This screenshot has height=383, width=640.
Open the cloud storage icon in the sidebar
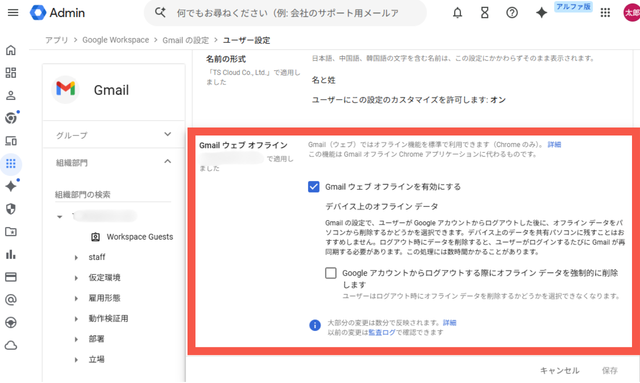tap(11, 345)
